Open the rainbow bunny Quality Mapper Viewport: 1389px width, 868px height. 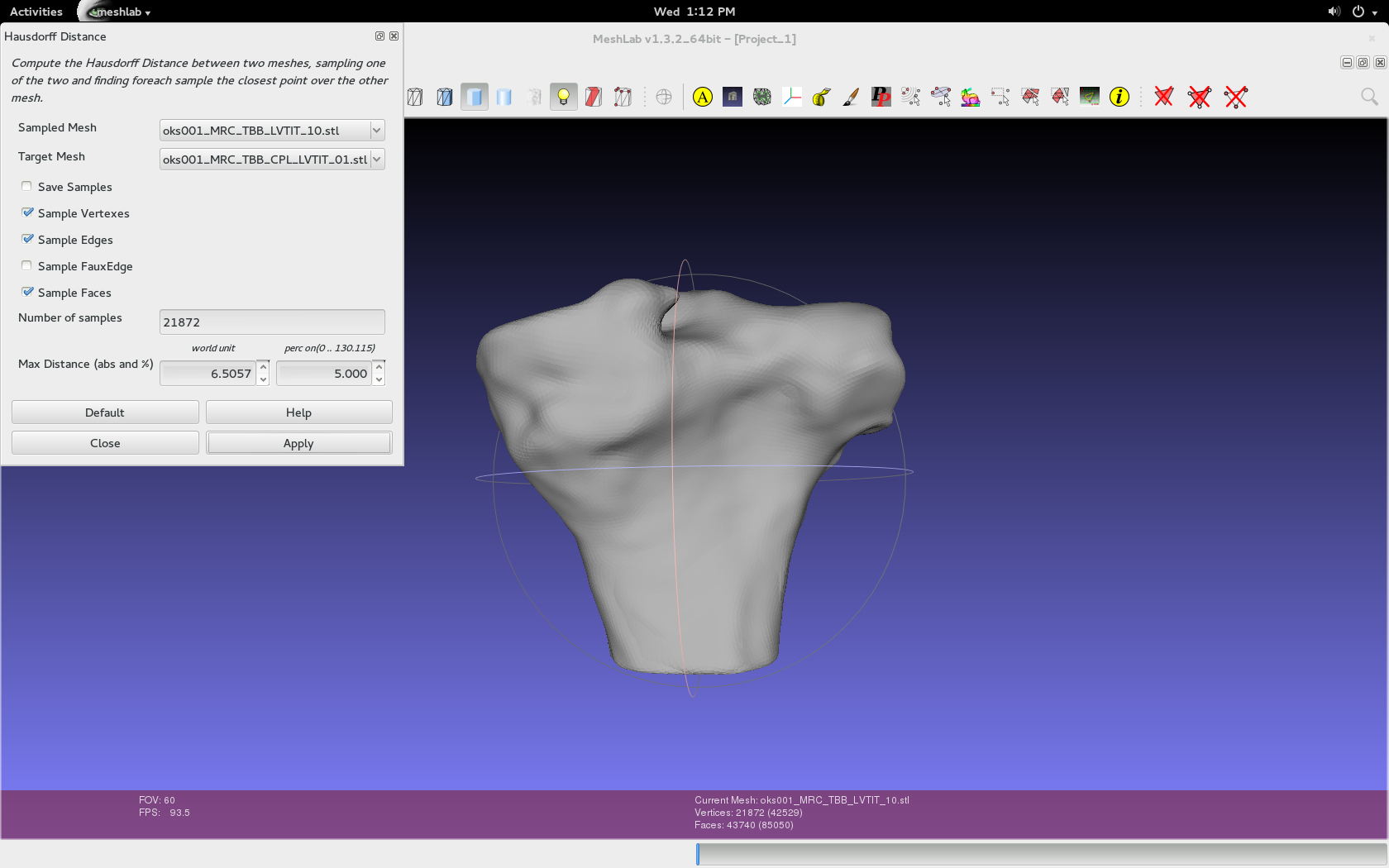tap(971, 98)
